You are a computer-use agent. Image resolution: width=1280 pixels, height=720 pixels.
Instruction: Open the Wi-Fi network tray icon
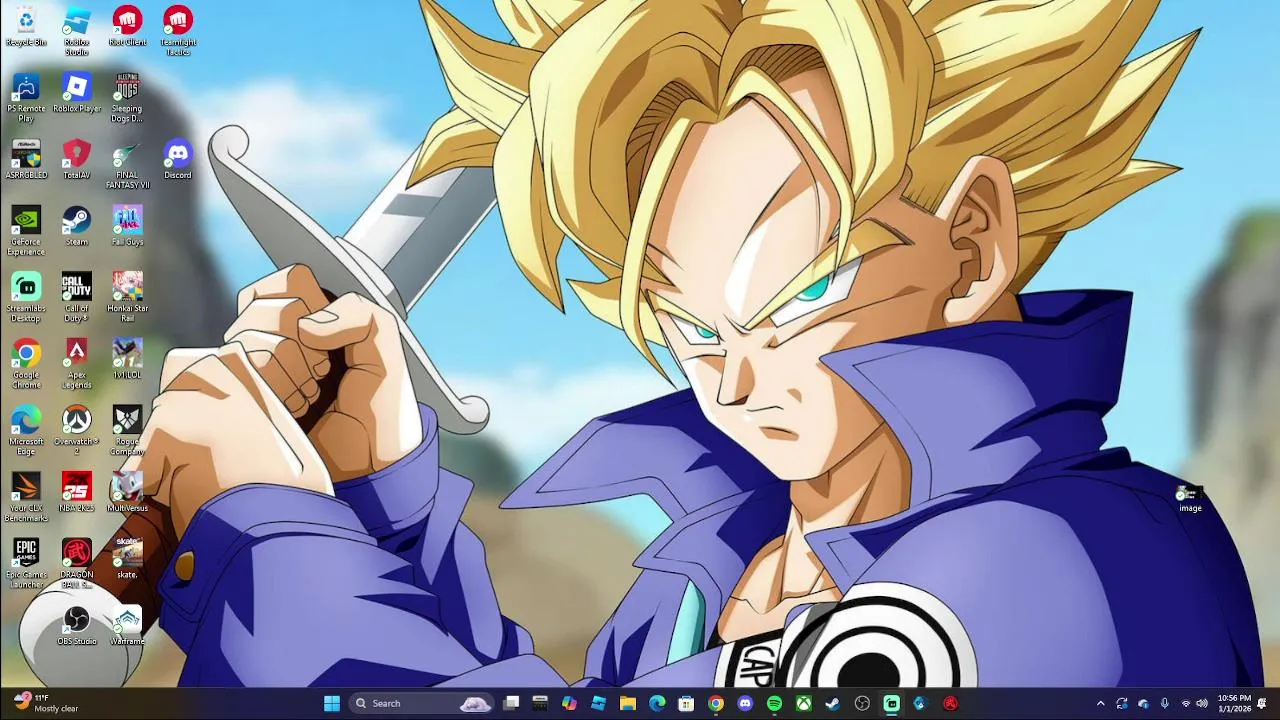pyautogui.click(x=1186, y=703)
